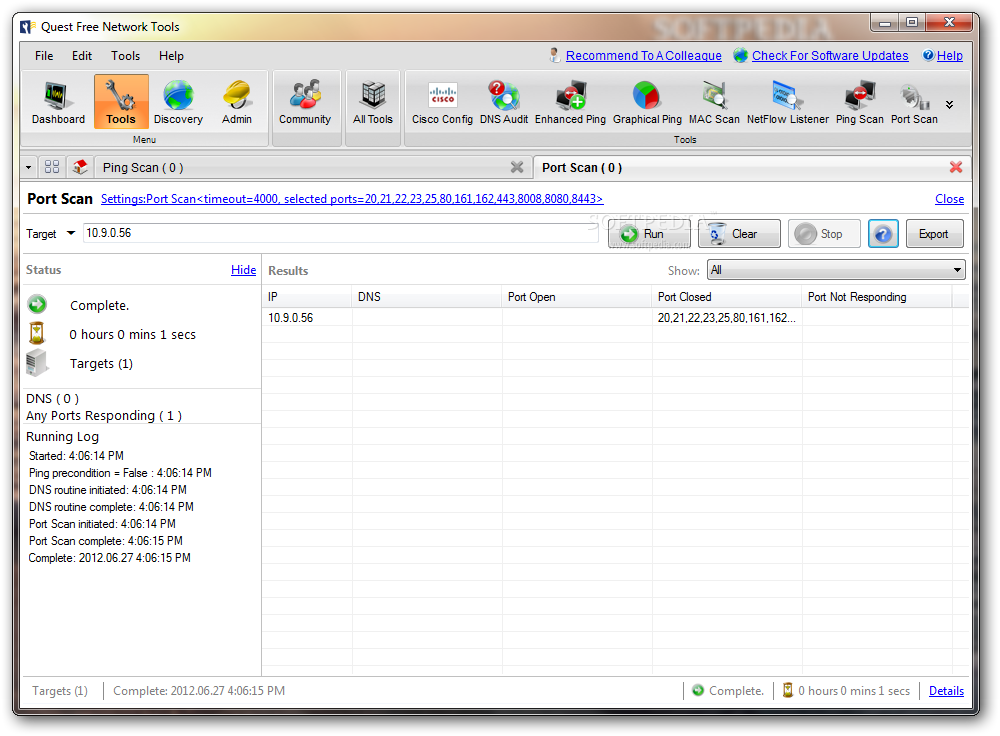Close the Ping Scan tab
Image resolution: width=1000 pixels, height=736 pixels.
point(517,167)
